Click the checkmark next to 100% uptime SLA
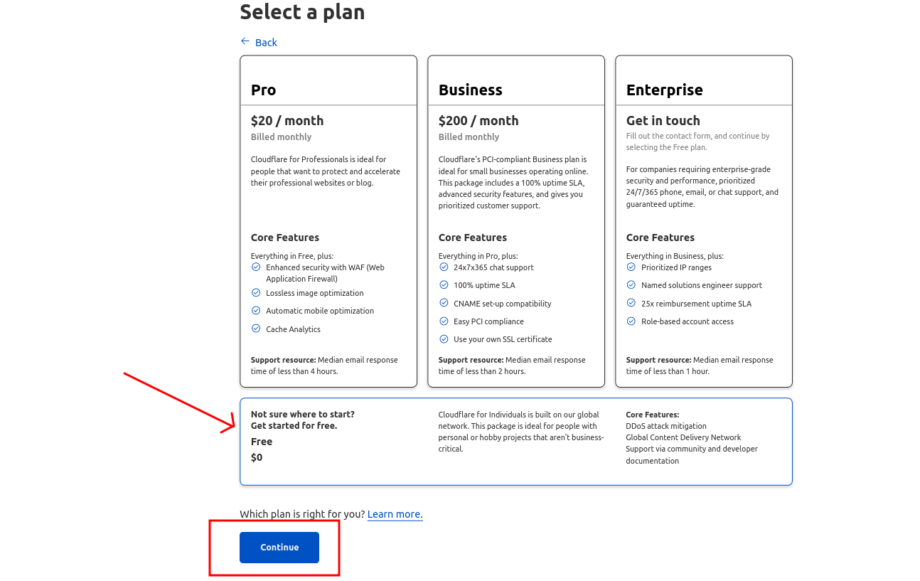Image resolution: width=920 pixels, height=581 pixels. pos(444,285)
